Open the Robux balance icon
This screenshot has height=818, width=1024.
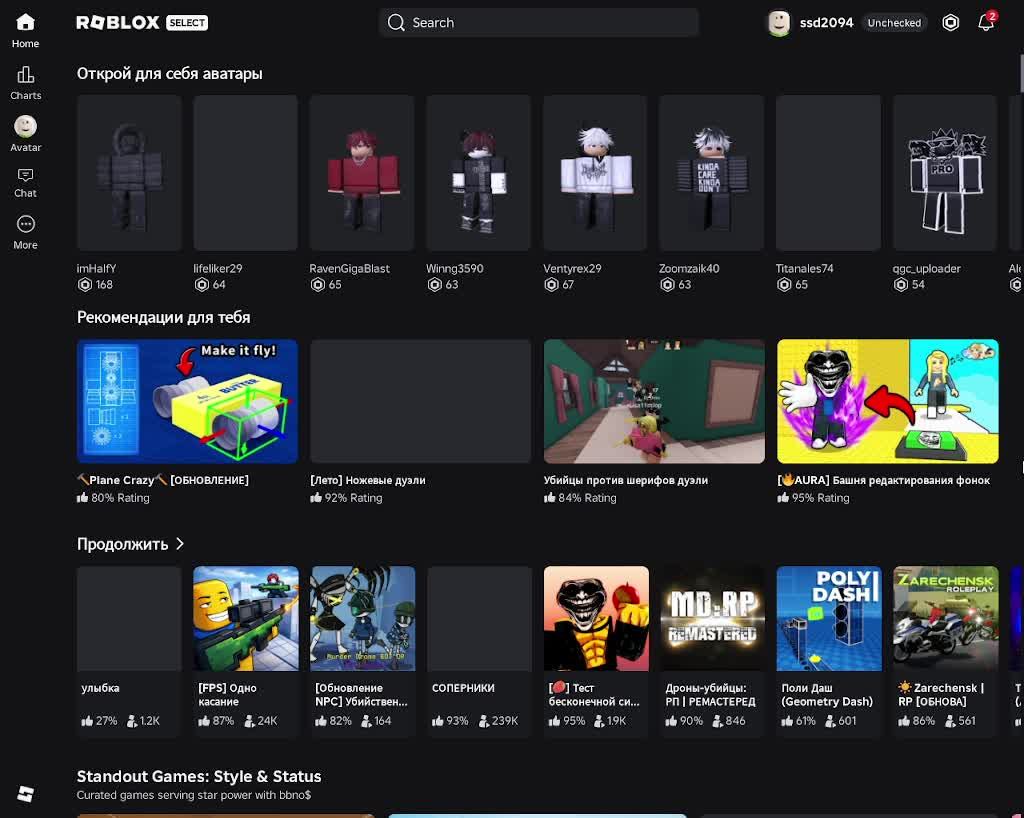click(951, 23)
